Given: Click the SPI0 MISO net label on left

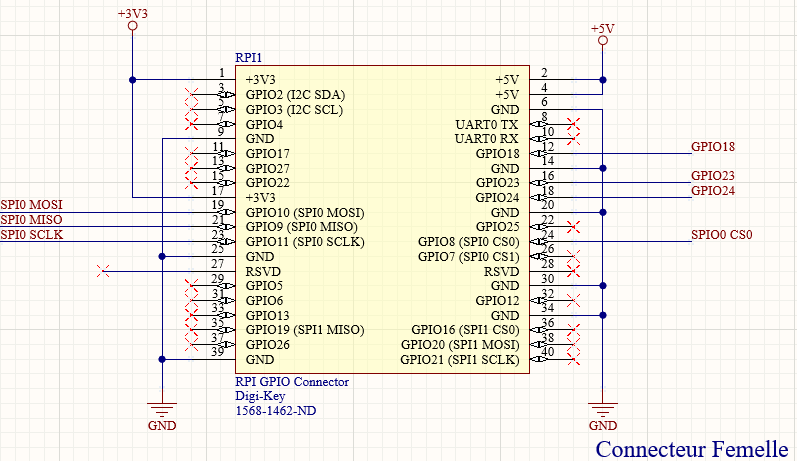Looking at the screenshot, I should tap(31, 220).
